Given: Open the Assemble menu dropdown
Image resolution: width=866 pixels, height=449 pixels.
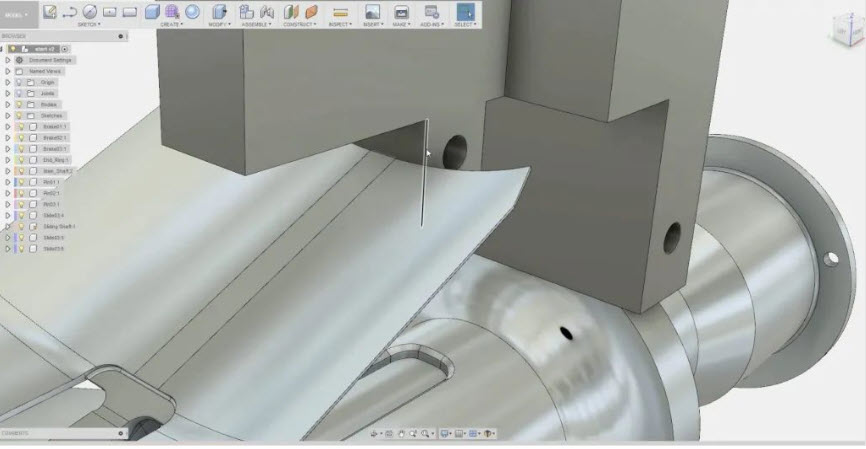Looking at the screenshot, I should [x=255, y=24].
